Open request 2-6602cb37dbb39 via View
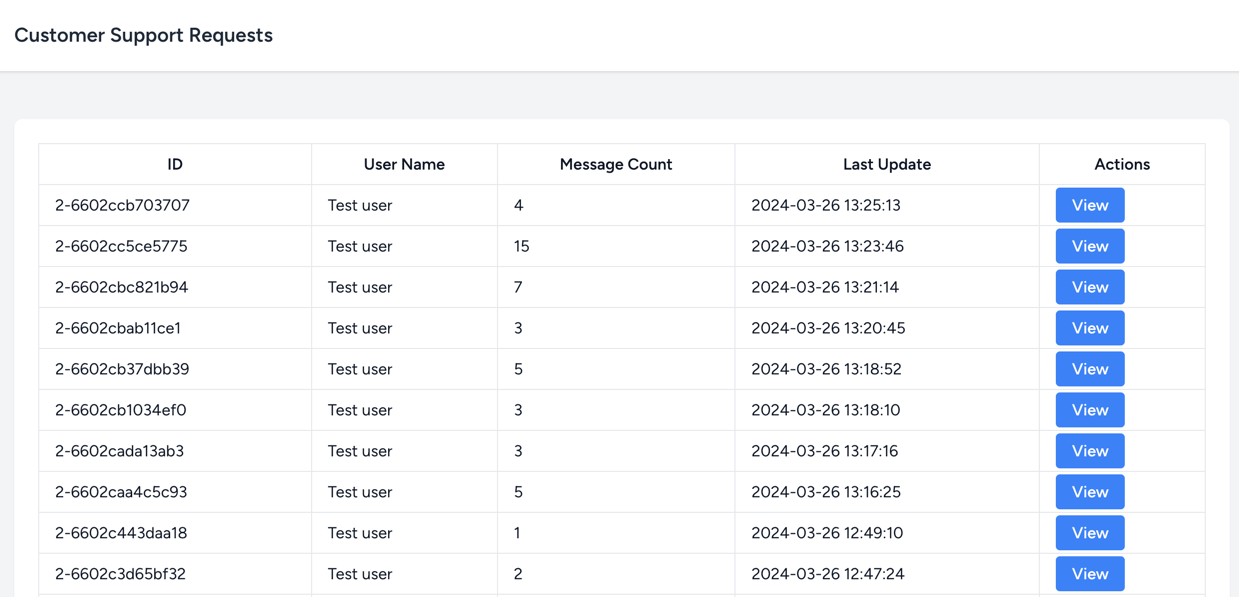The height and width of the screenshot is (597, 1239). coord(1090,369)
